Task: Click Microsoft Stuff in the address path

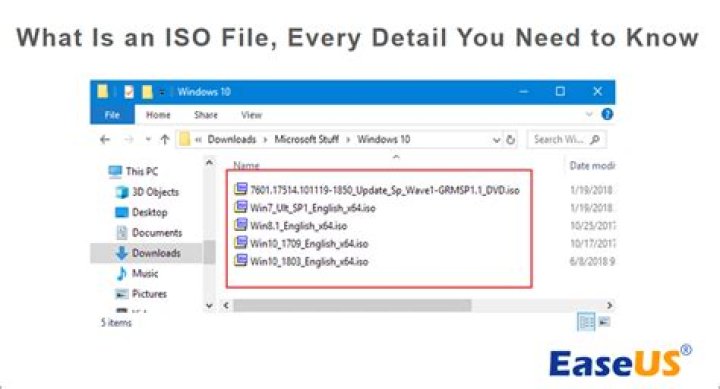Action: [306, 139]
